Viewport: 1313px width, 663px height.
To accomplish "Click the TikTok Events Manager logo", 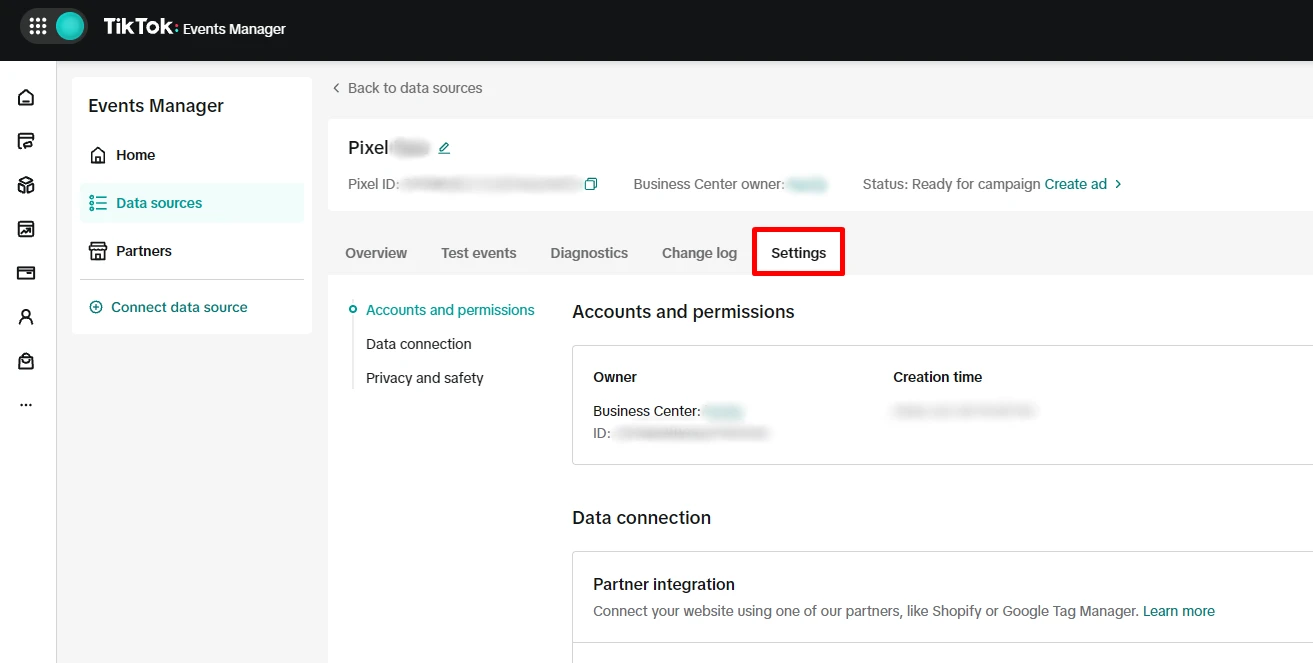I will click(x=195, y=28).
